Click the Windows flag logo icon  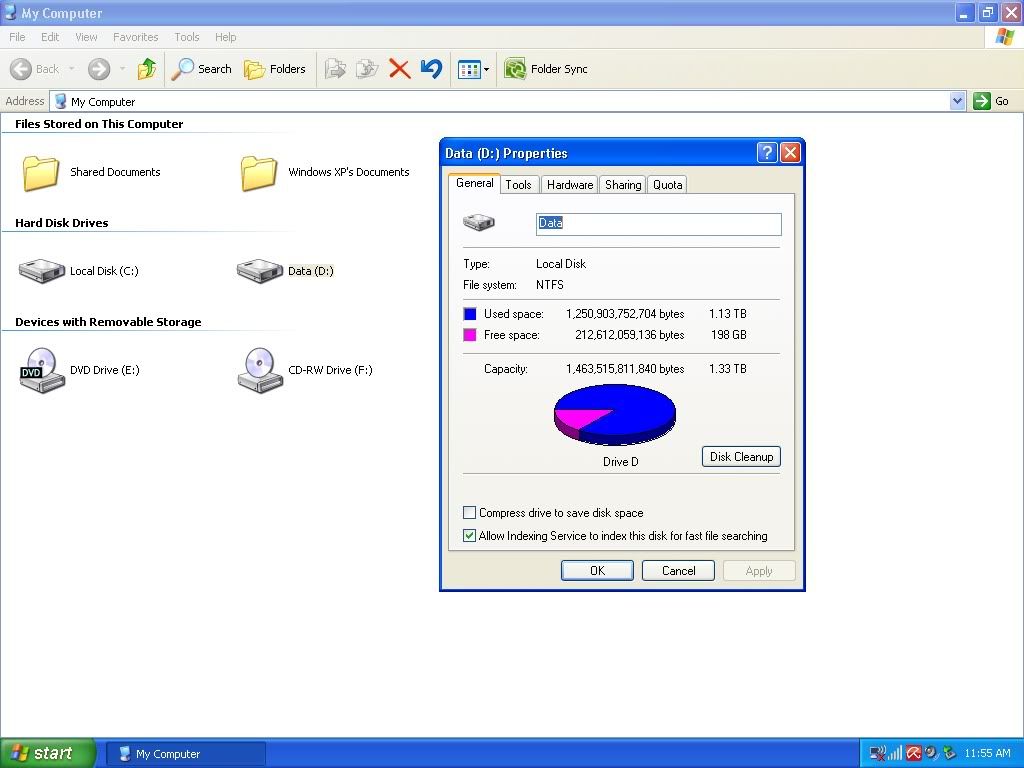pos(1005,37)
